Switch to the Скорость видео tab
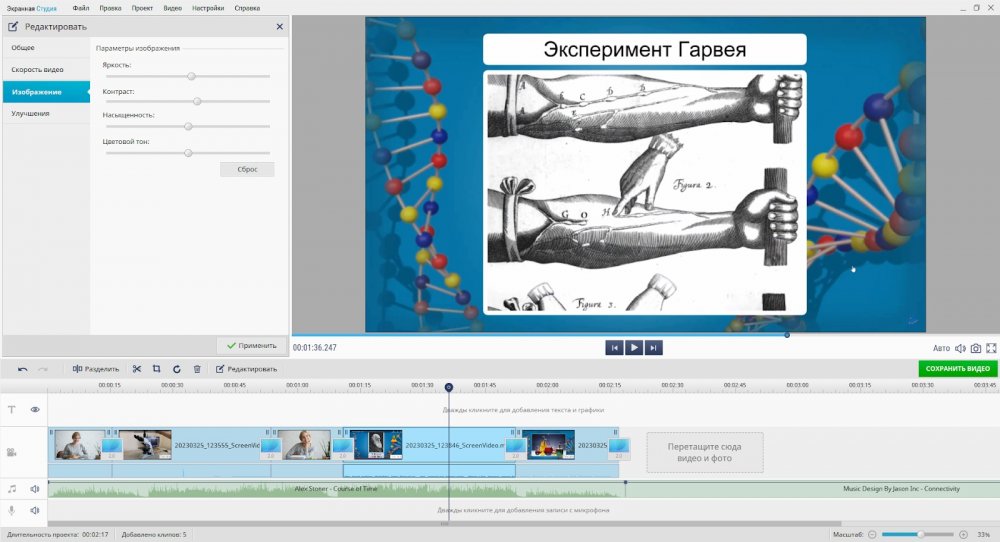Screen dimensions: 1000x542 click(38, 70)
